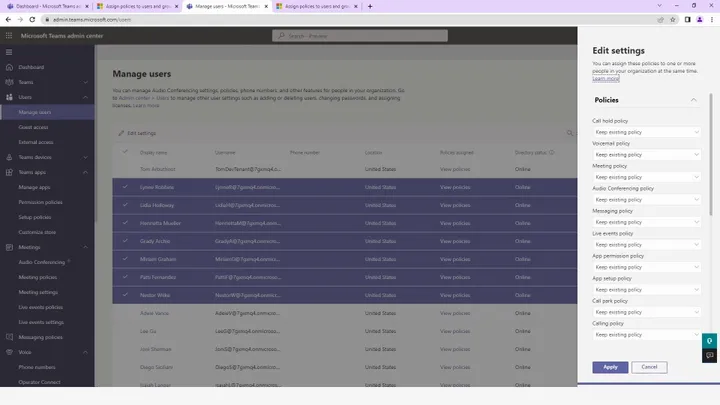Screen dimensions: 720x405
Task: Collapse the navigation hamburger menu
Action: [x=9, y=52]
